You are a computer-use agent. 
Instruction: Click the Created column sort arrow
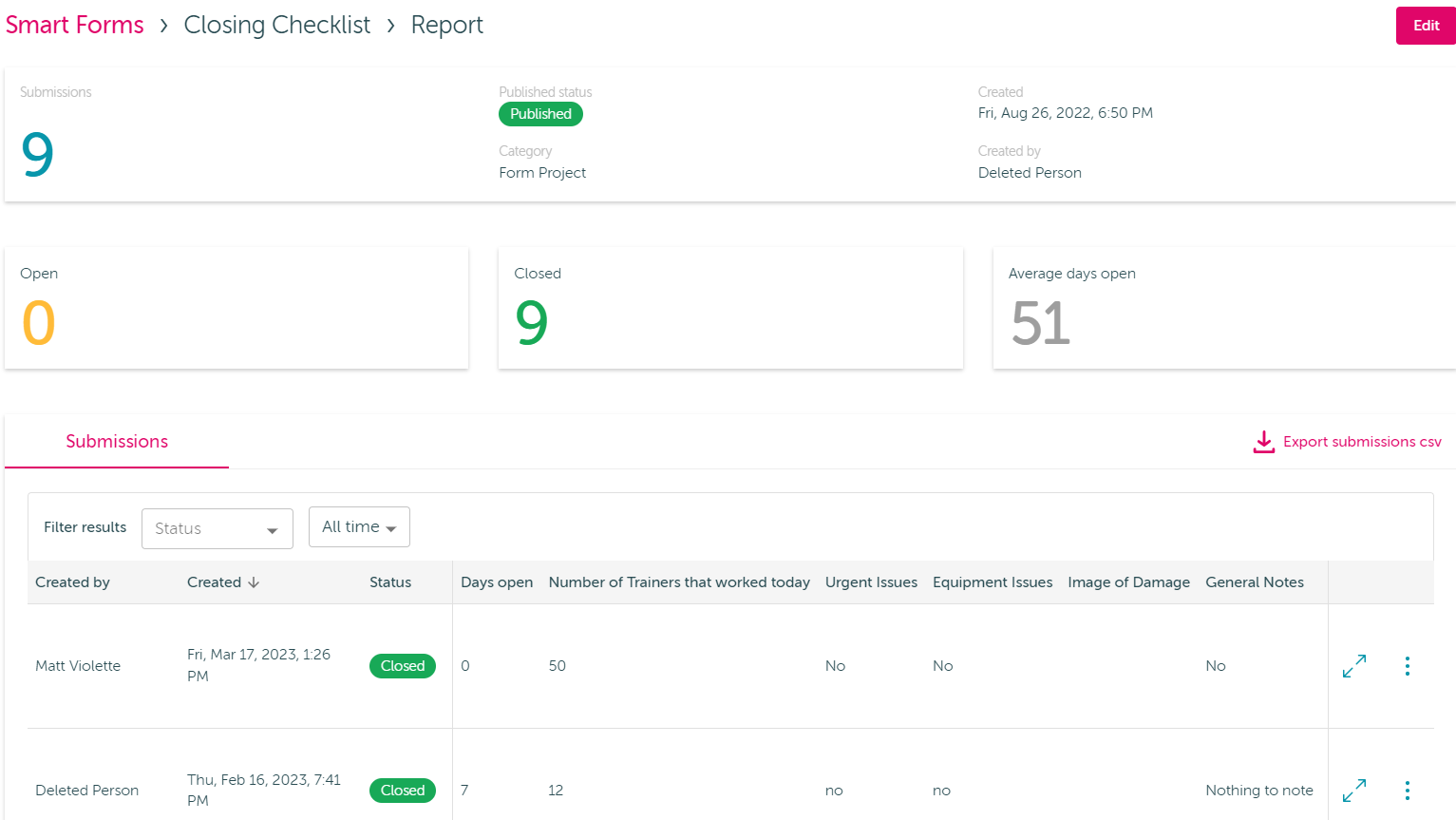coord(254,582)
